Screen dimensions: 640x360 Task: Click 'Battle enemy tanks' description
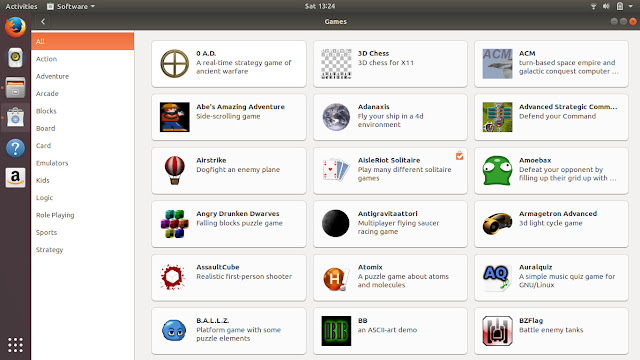[551, 330]
